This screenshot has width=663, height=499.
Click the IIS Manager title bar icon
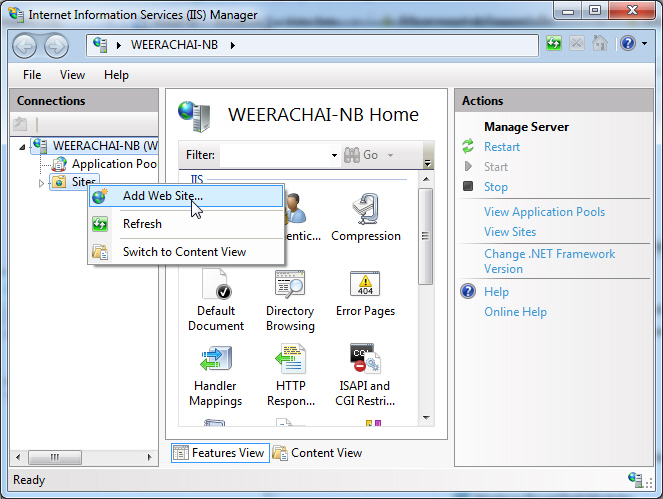coord(16,14)
